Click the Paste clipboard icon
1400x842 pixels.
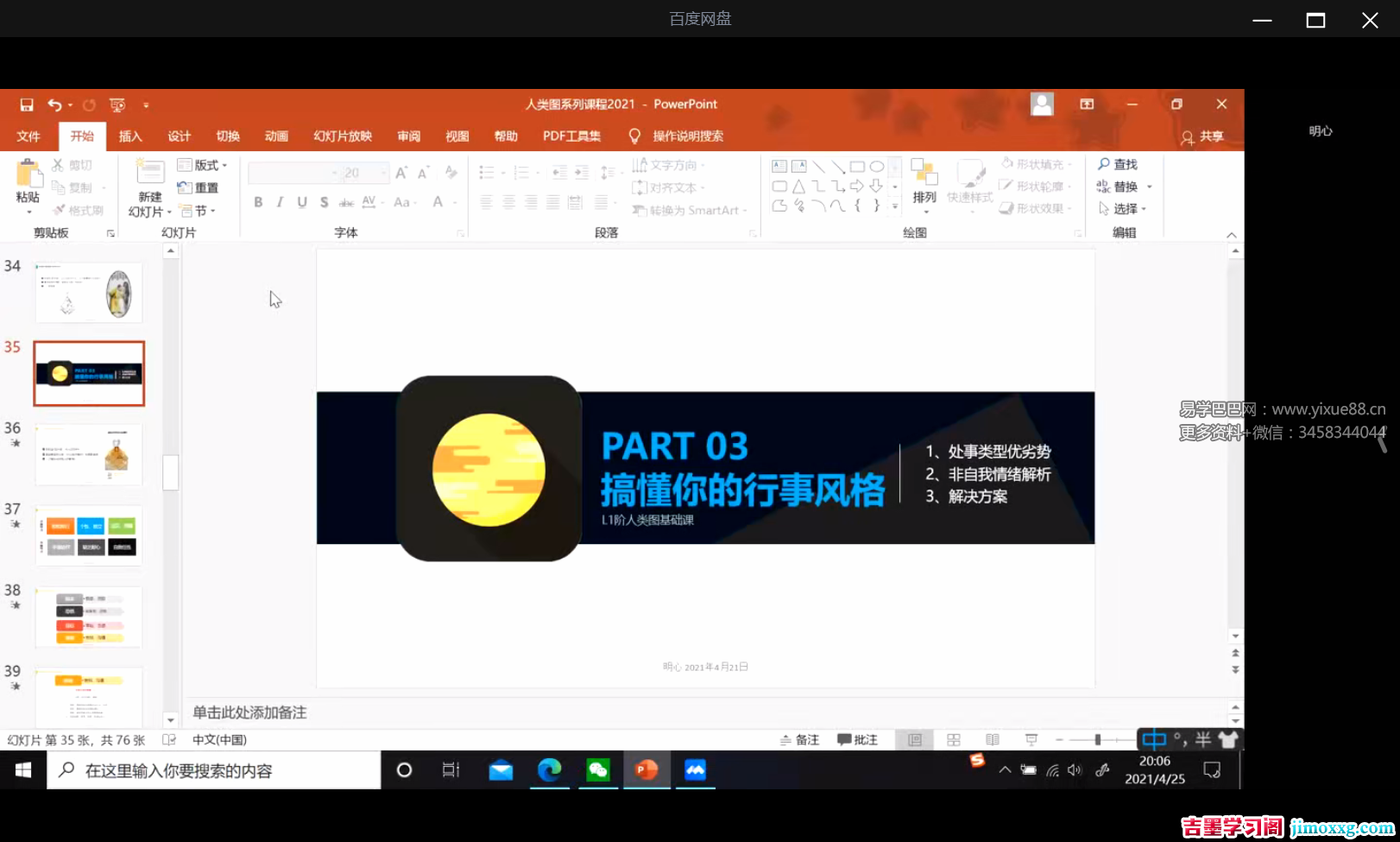click(28, 175)
